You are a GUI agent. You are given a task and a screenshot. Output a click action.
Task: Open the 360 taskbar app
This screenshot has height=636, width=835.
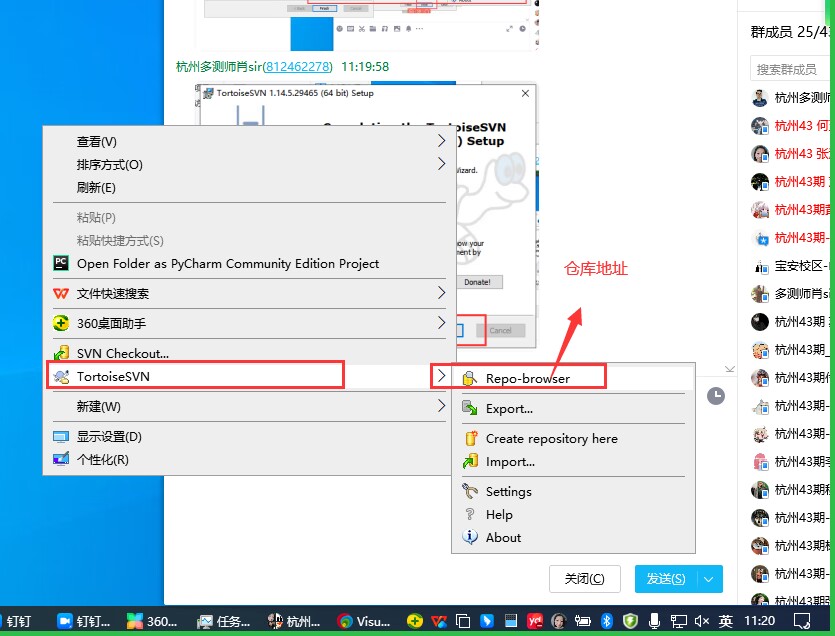click(x=152, y=621)
